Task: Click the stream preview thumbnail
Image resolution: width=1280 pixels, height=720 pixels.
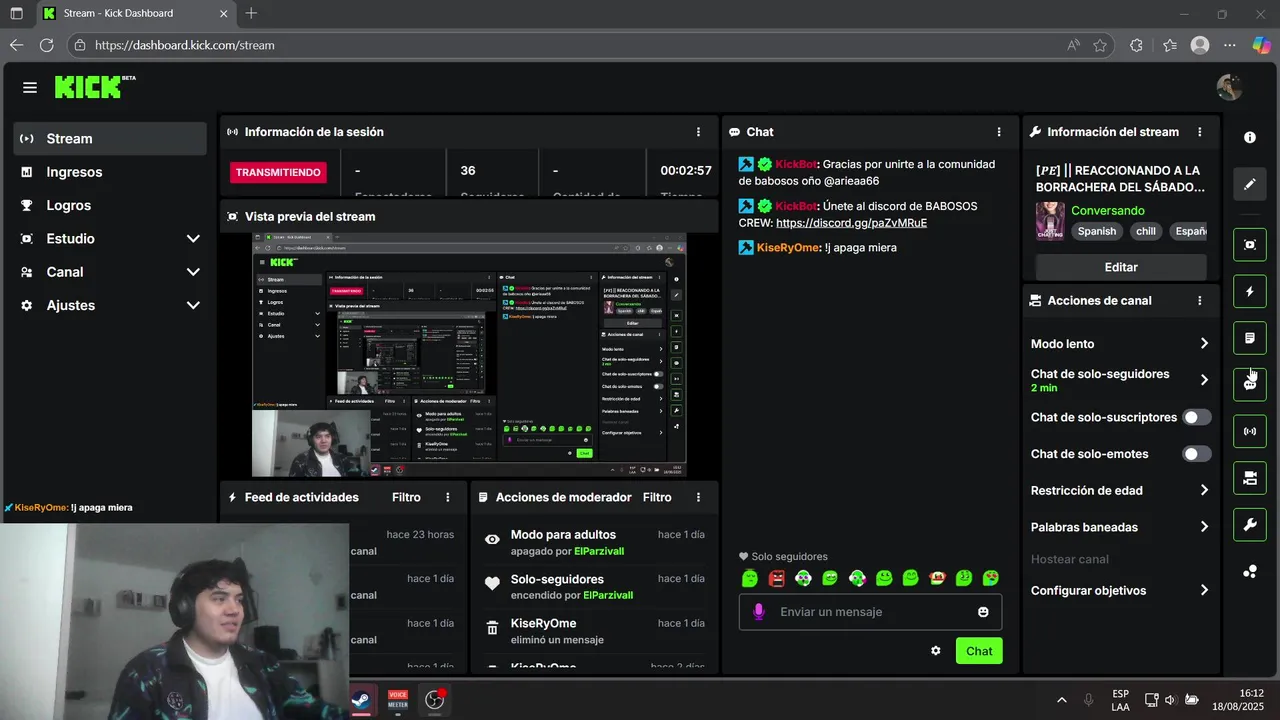Action: click(469, 355)
